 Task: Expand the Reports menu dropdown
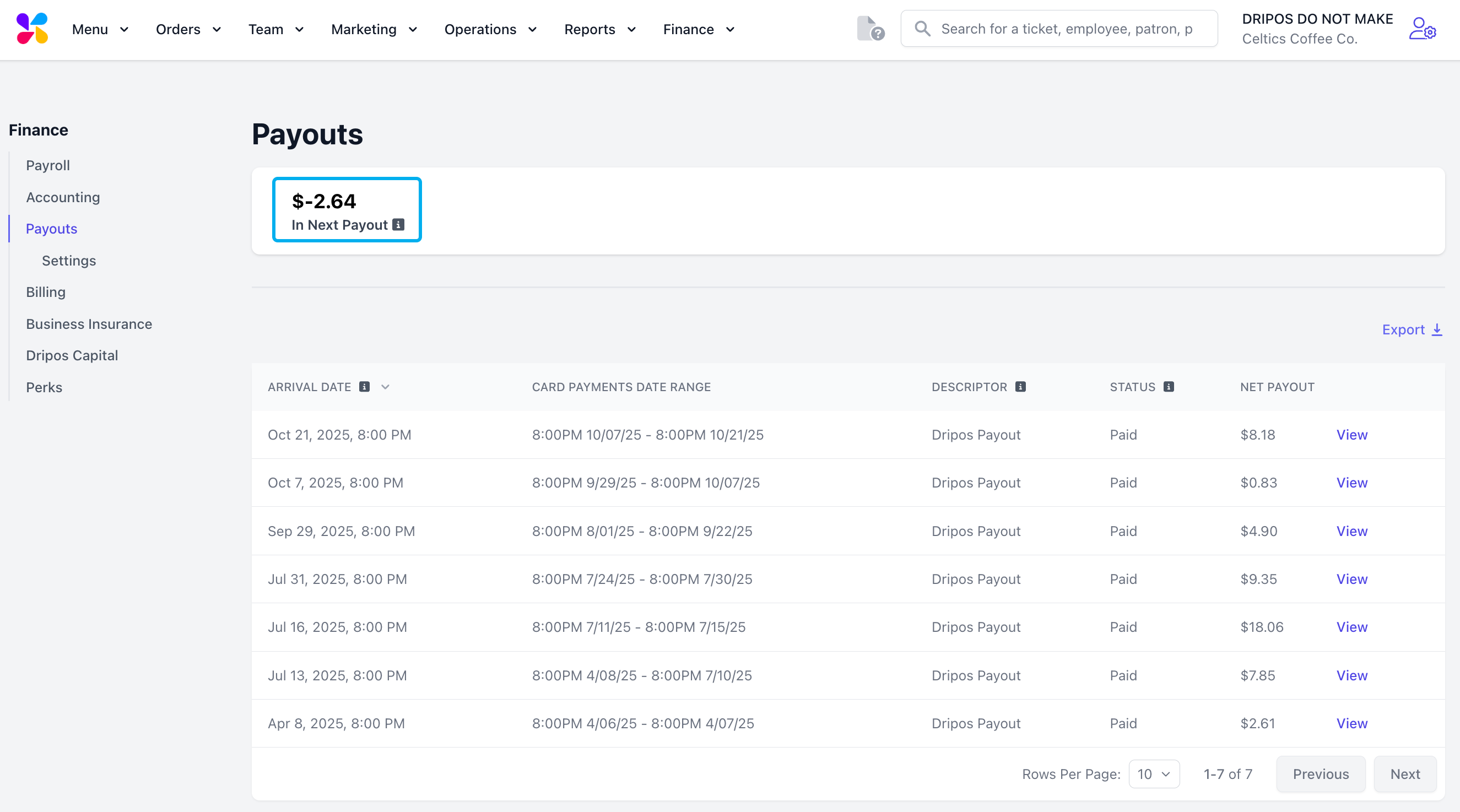(599, 29)
